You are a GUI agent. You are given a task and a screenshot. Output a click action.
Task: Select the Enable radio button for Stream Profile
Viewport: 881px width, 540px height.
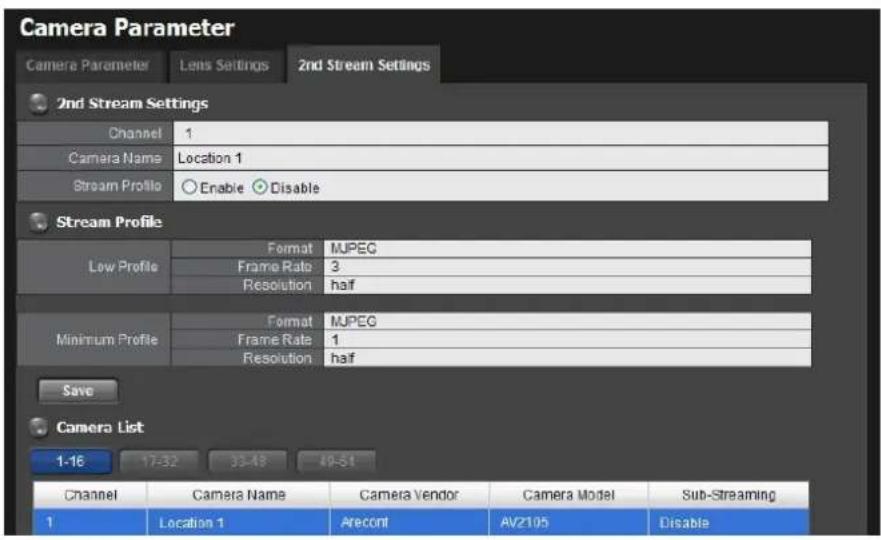[x=189, y=187]
